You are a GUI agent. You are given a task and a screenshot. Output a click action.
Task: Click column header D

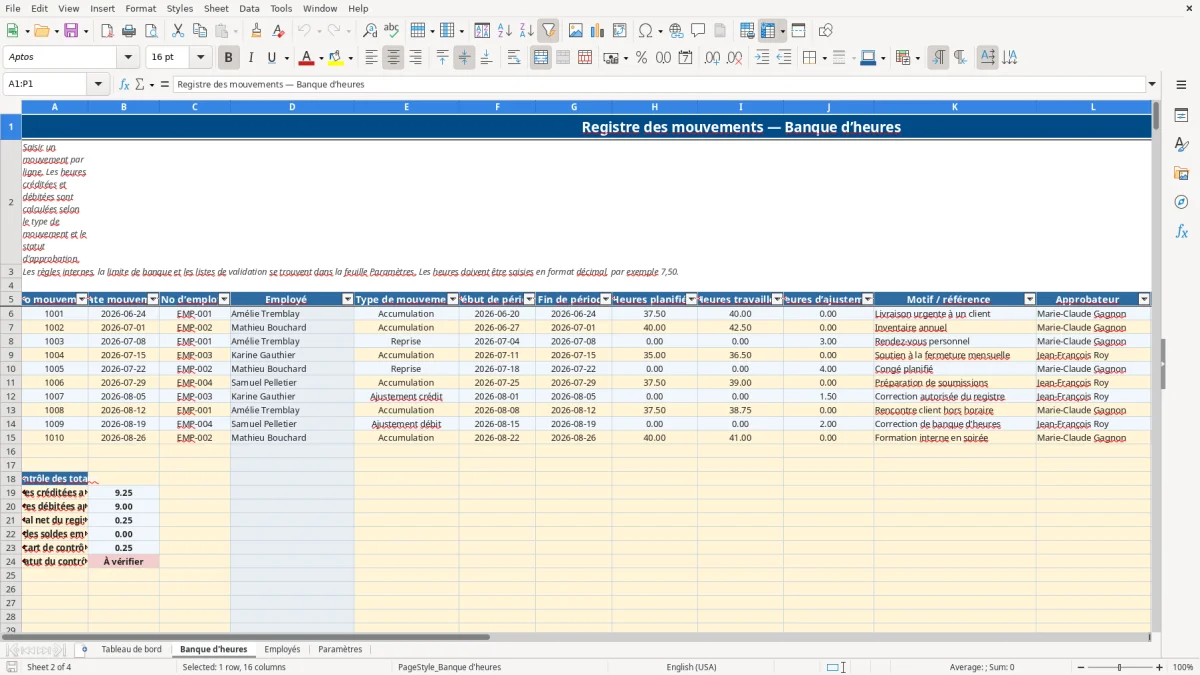[292, 107]
